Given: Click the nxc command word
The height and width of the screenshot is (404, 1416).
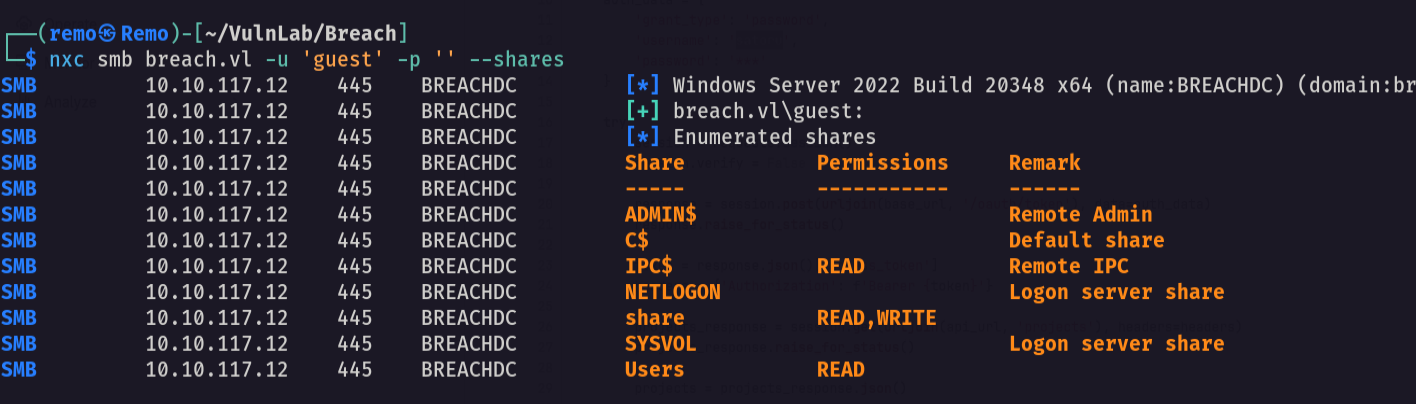Looking at the screenshot, I should click(67, 60).
